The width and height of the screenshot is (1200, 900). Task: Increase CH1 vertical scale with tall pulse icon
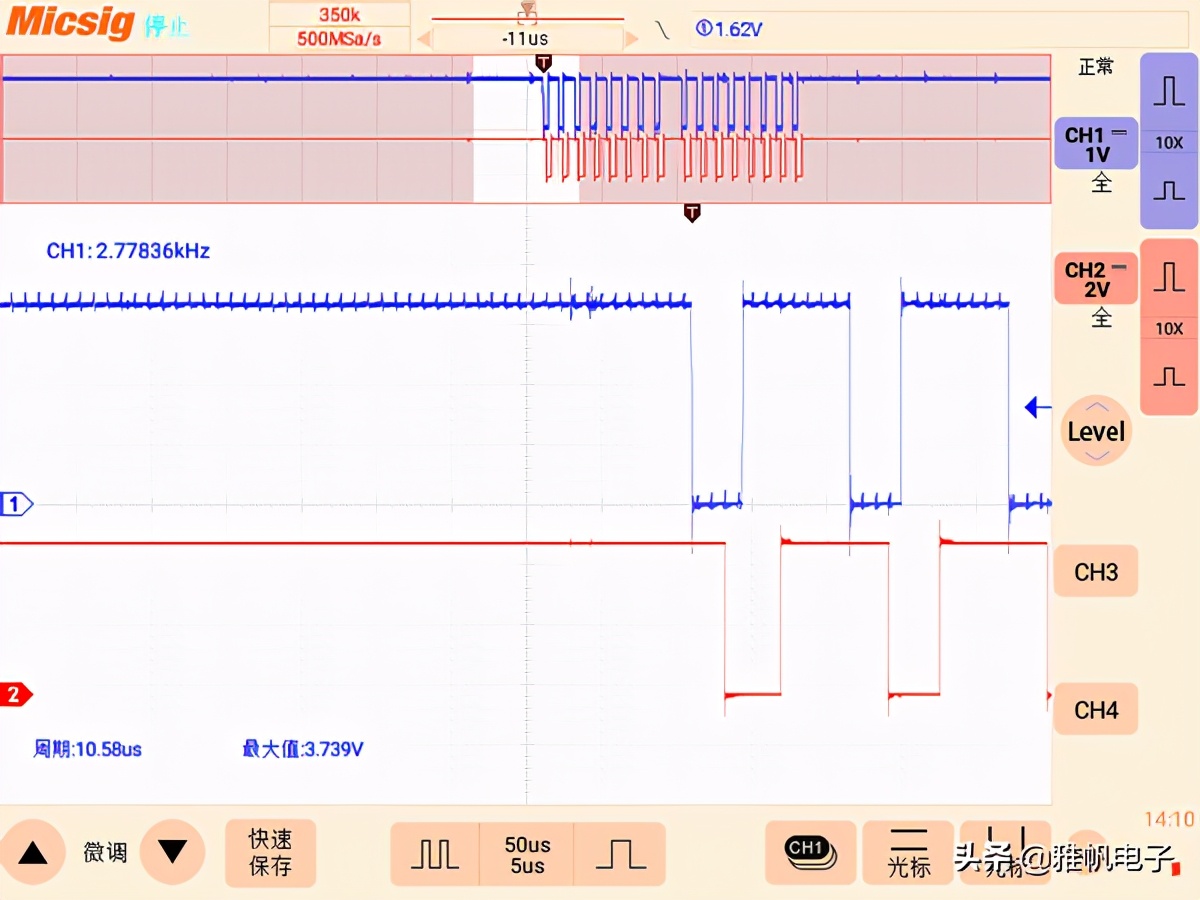(1168, 92)
